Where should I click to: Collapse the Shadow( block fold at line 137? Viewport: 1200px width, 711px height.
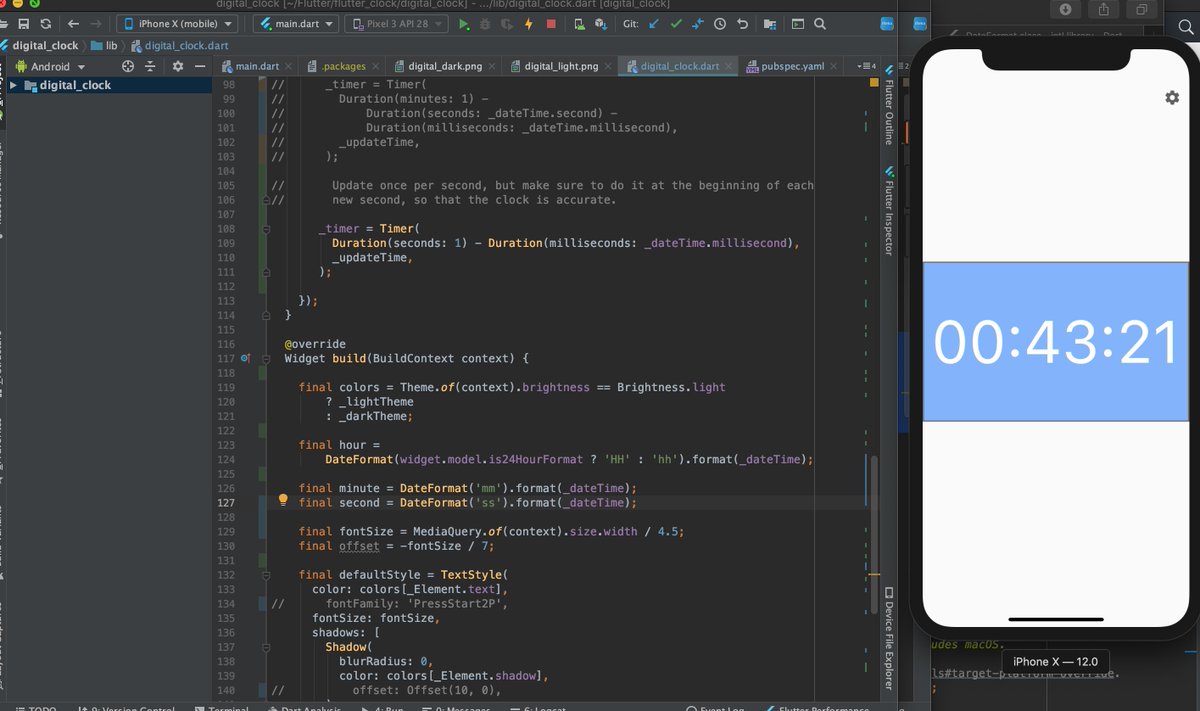tap(266, 647)
